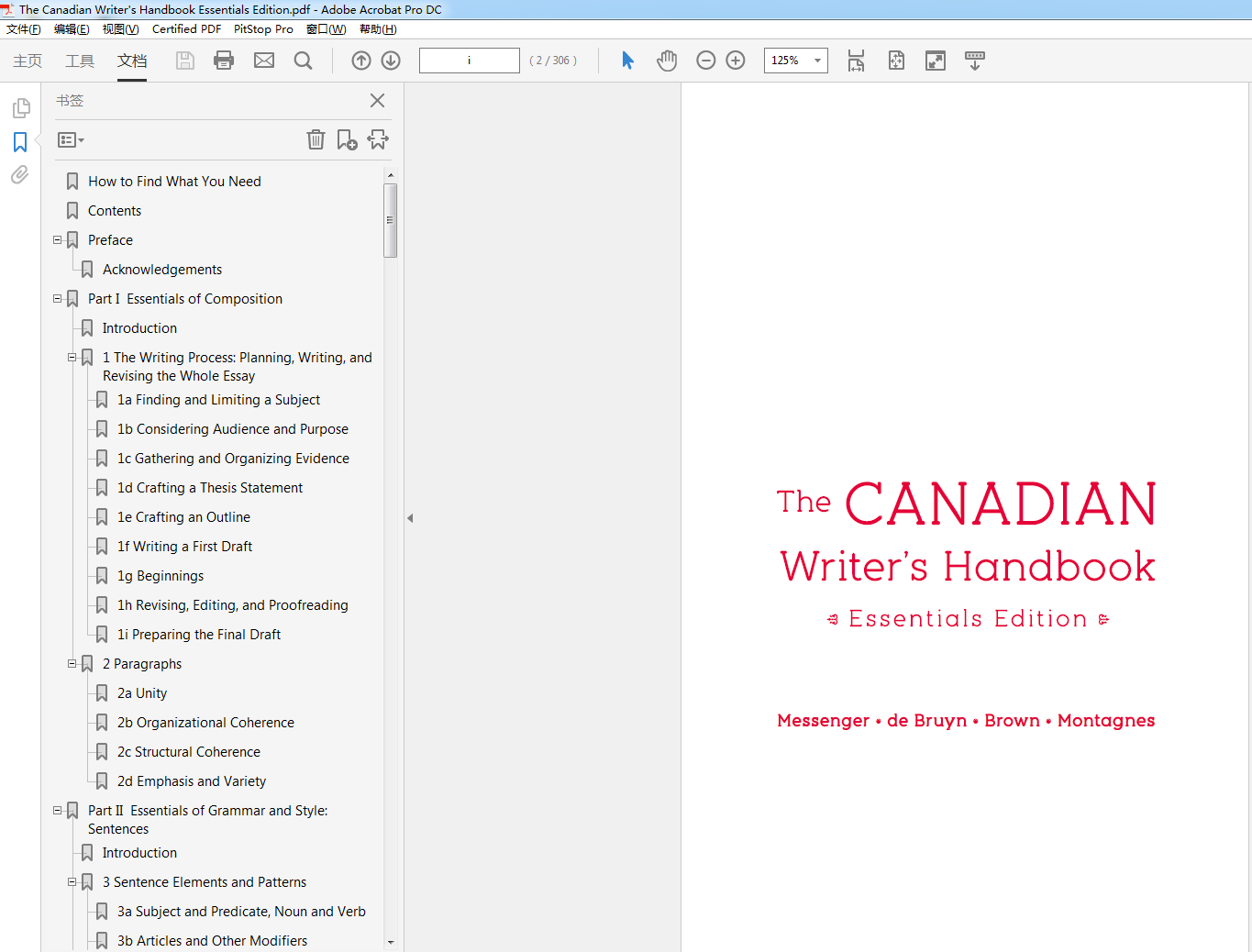Click the Save file icon

point(185,61)
